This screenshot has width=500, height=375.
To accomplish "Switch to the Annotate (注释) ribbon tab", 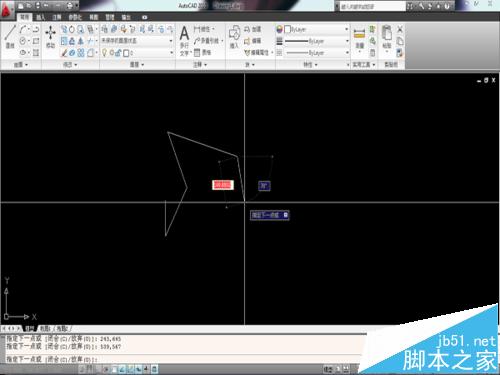I will tap(57, 17).
